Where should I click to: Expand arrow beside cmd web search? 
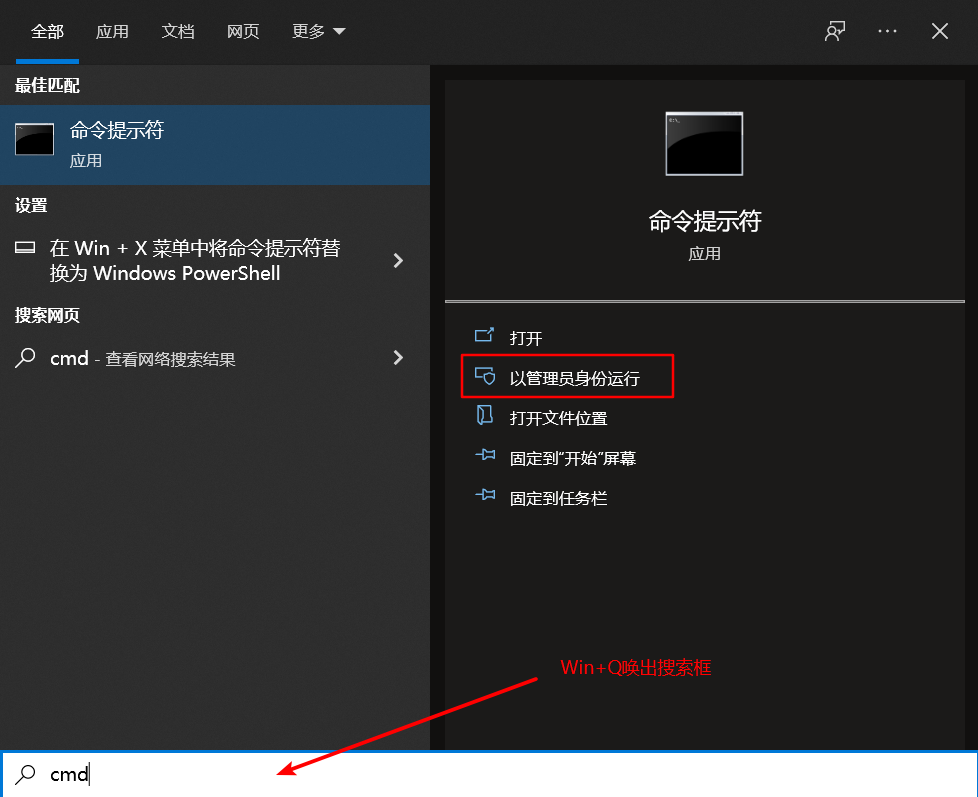(x=398, y=357)
